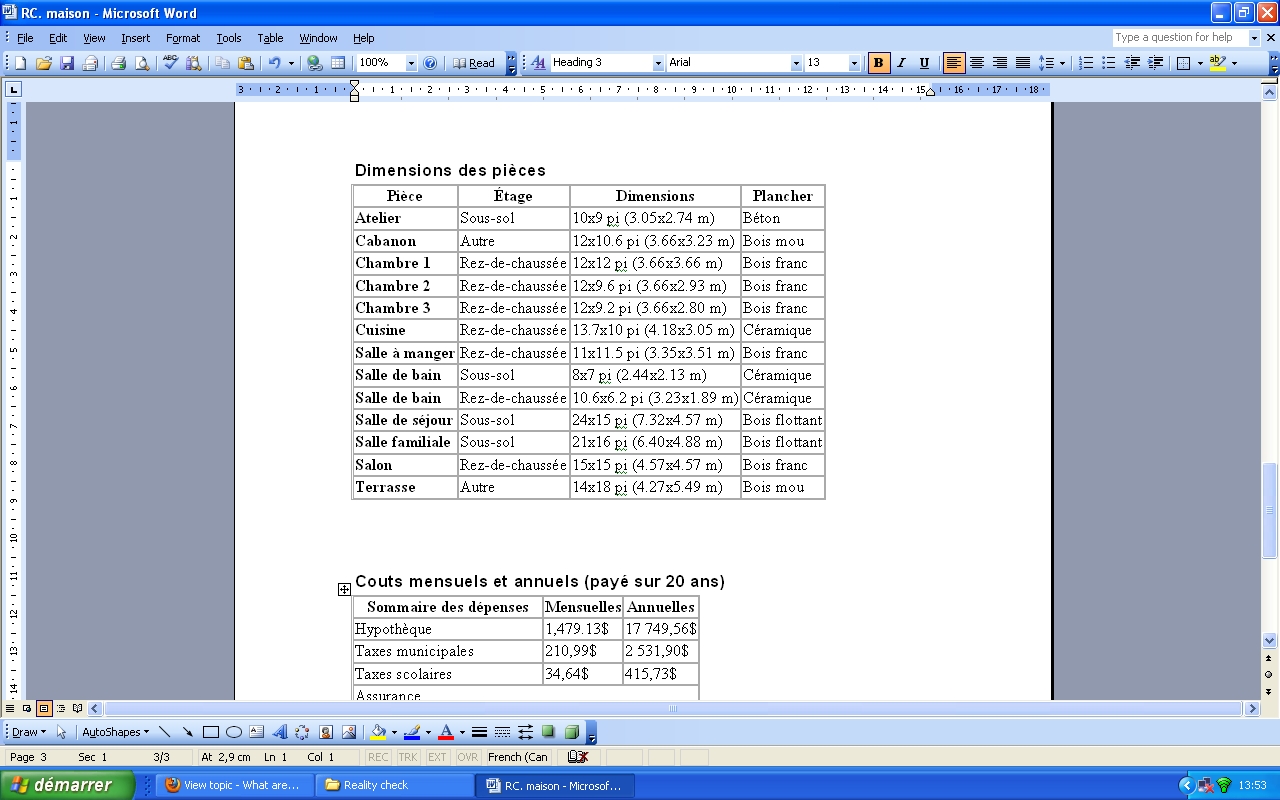Click the Insert WordArt icon
This screenshot has height=800, width=1280.
[280, 732]
